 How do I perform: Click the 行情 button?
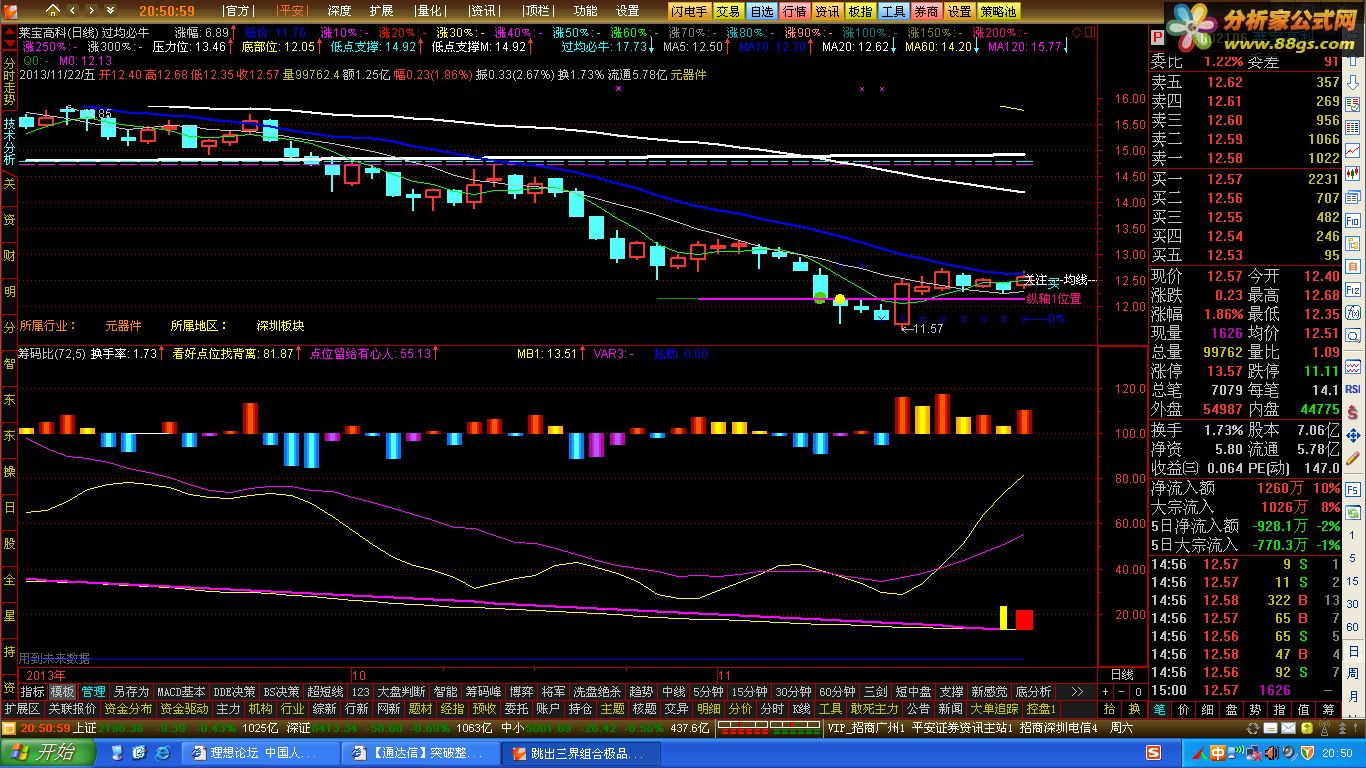794,11
